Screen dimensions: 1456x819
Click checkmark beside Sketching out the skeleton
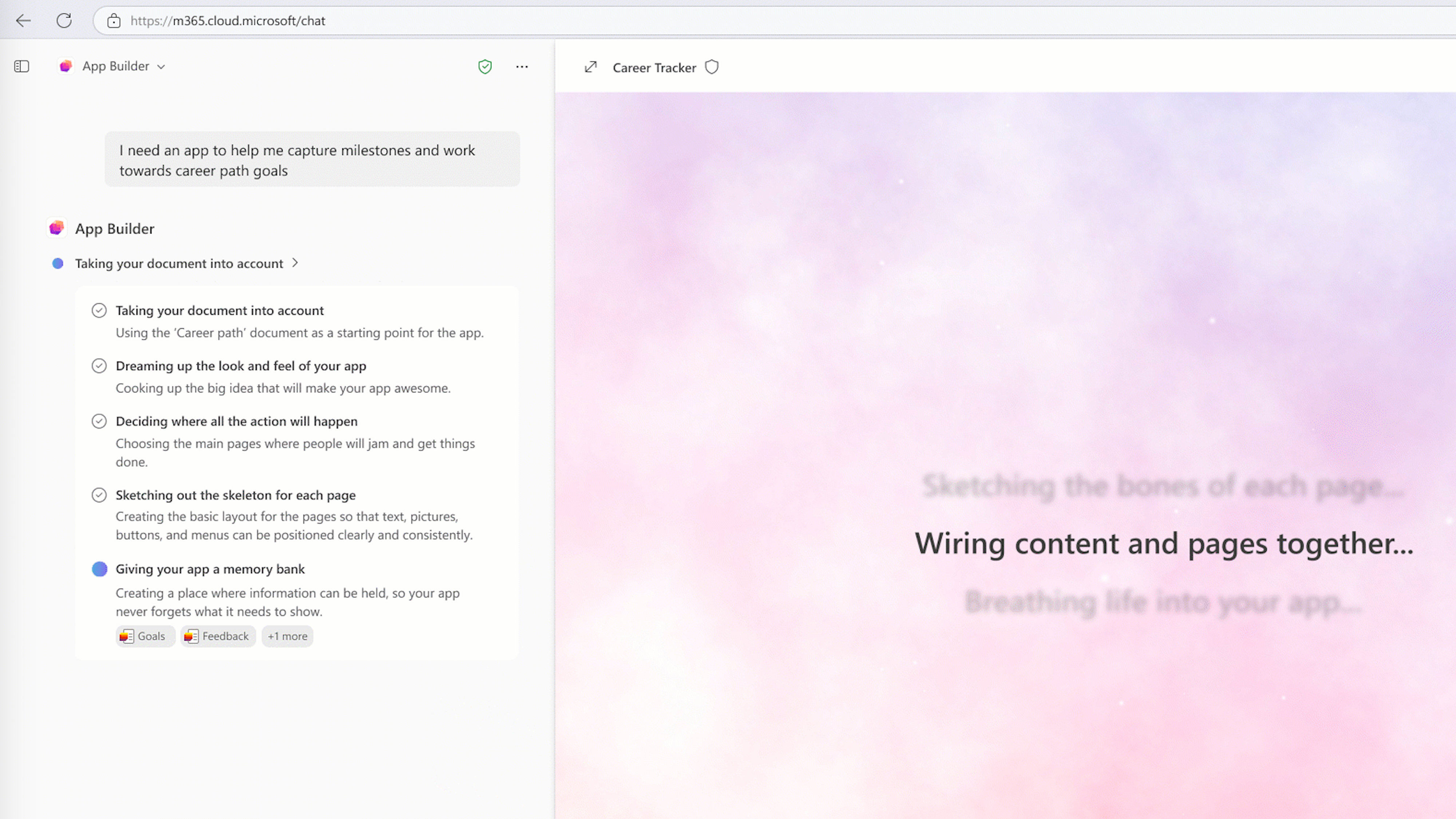[x=99, y=495]
